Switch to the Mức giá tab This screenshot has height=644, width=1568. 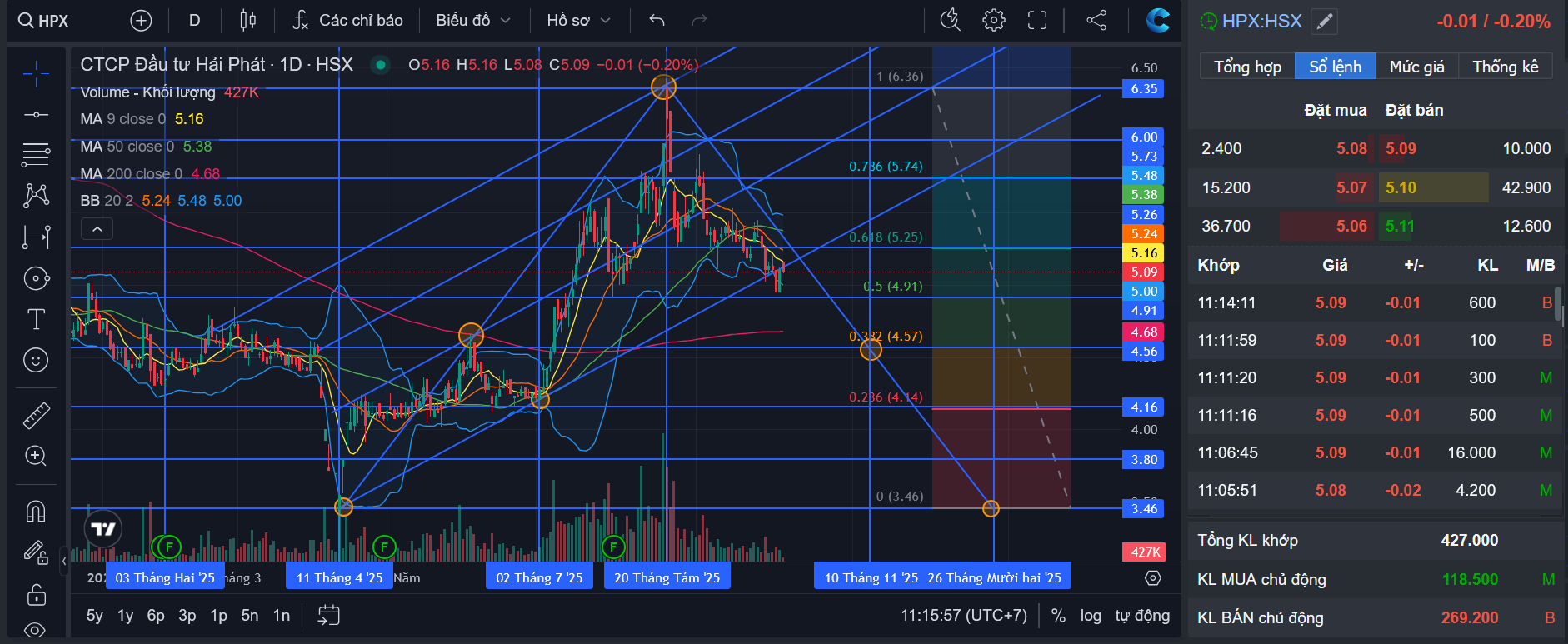(x=1416, y=67)
